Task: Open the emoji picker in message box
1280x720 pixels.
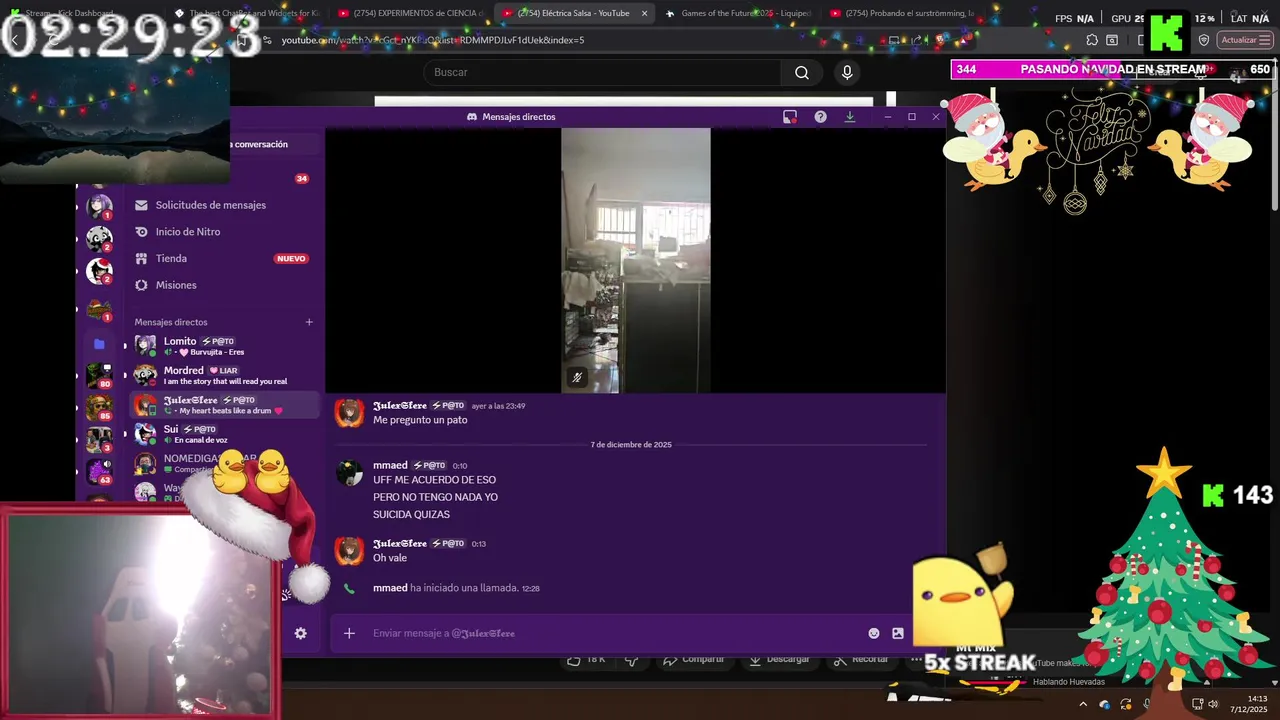Action: pyautogui.click(x=874, y=633)
